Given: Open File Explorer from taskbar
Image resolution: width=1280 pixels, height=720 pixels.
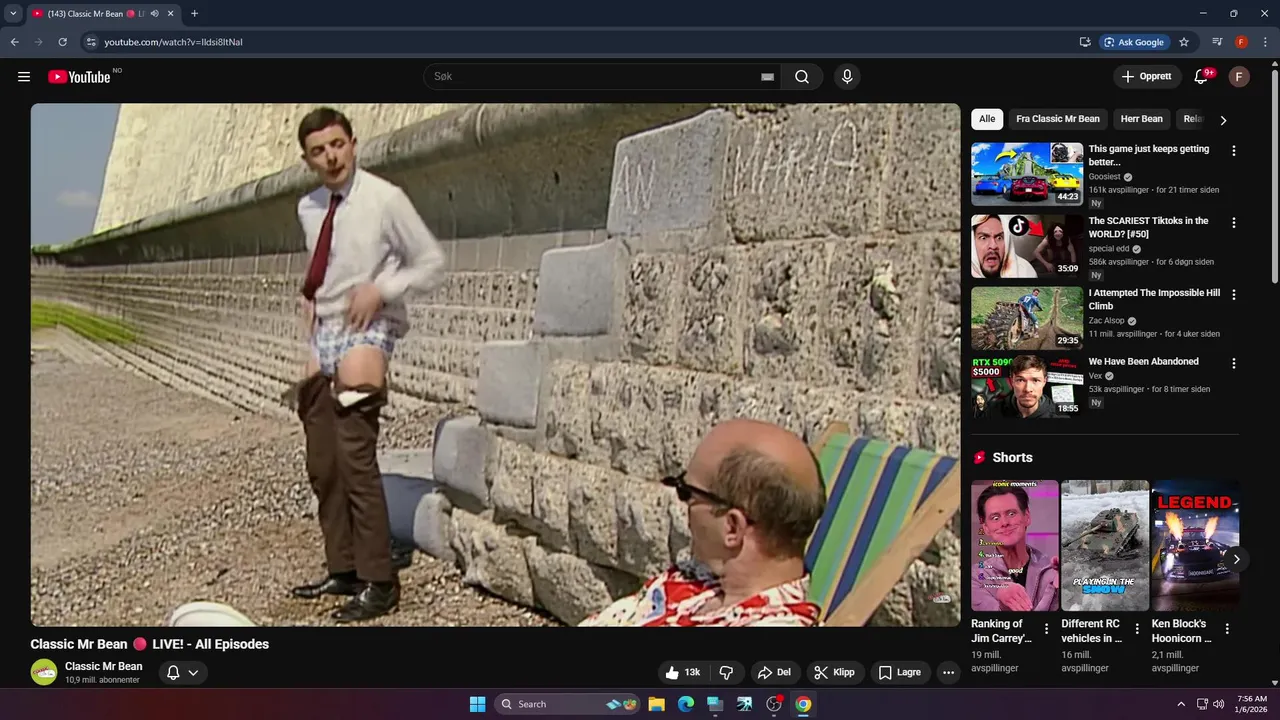Looking at the screenshot, I should pyautogui.click(x=656, y=704).
